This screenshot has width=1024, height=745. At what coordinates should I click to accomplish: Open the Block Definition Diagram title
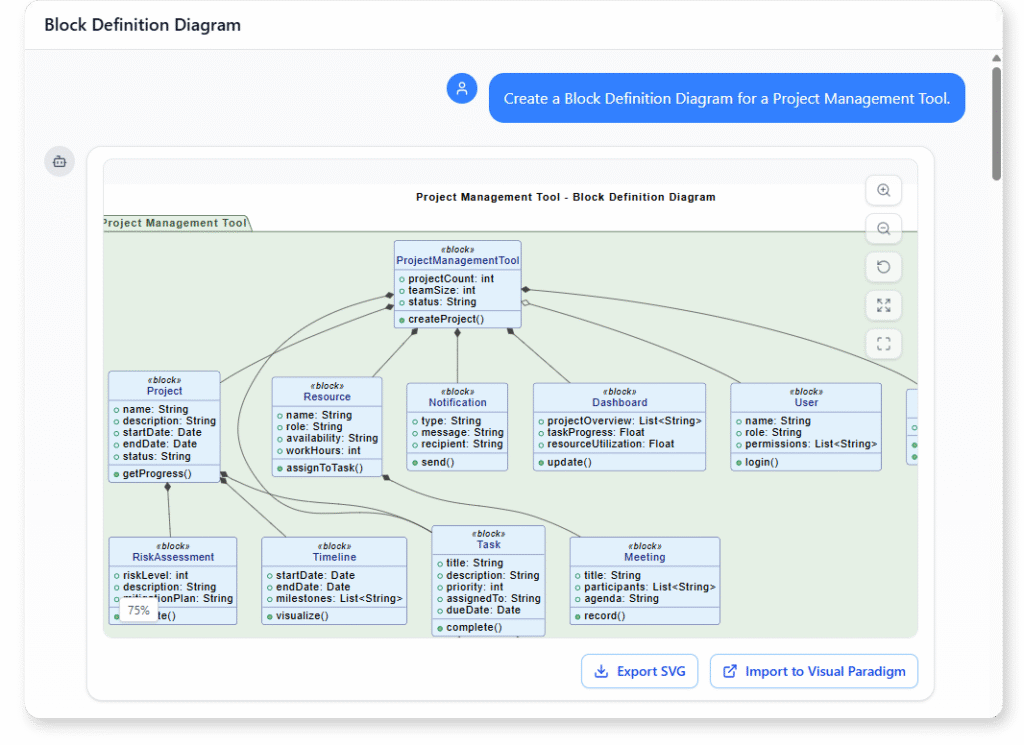142,24
